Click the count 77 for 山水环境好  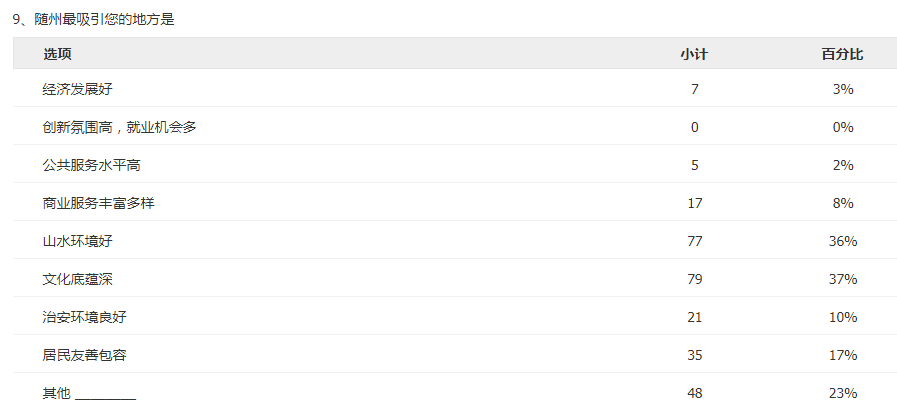tap(694, 241)
